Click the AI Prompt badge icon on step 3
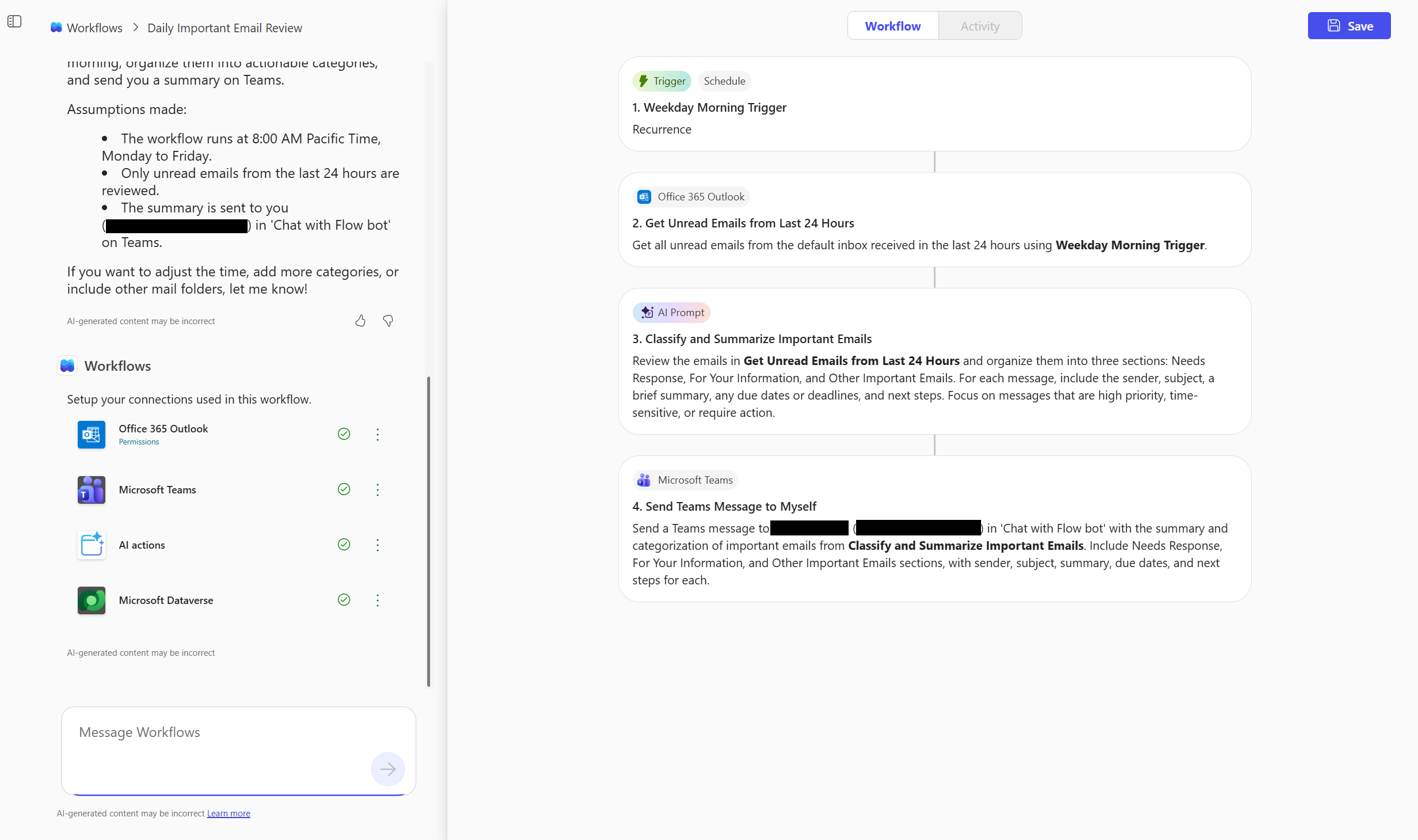This screenshot has width=1418, height=840. point(647,312)
